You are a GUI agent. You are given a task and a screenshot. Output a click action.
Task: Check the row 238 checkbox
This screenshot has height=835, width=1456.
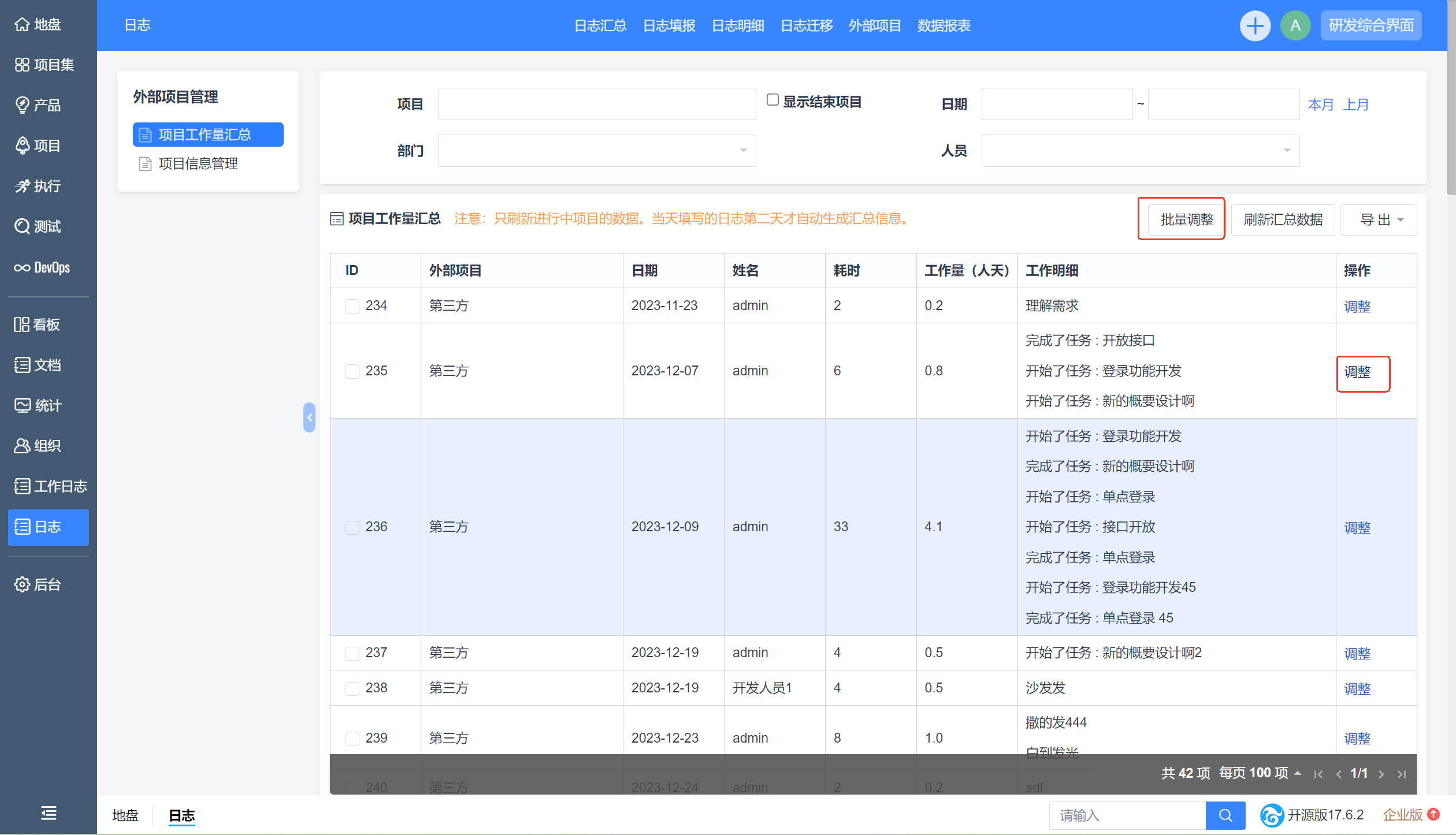click(352, 688)
